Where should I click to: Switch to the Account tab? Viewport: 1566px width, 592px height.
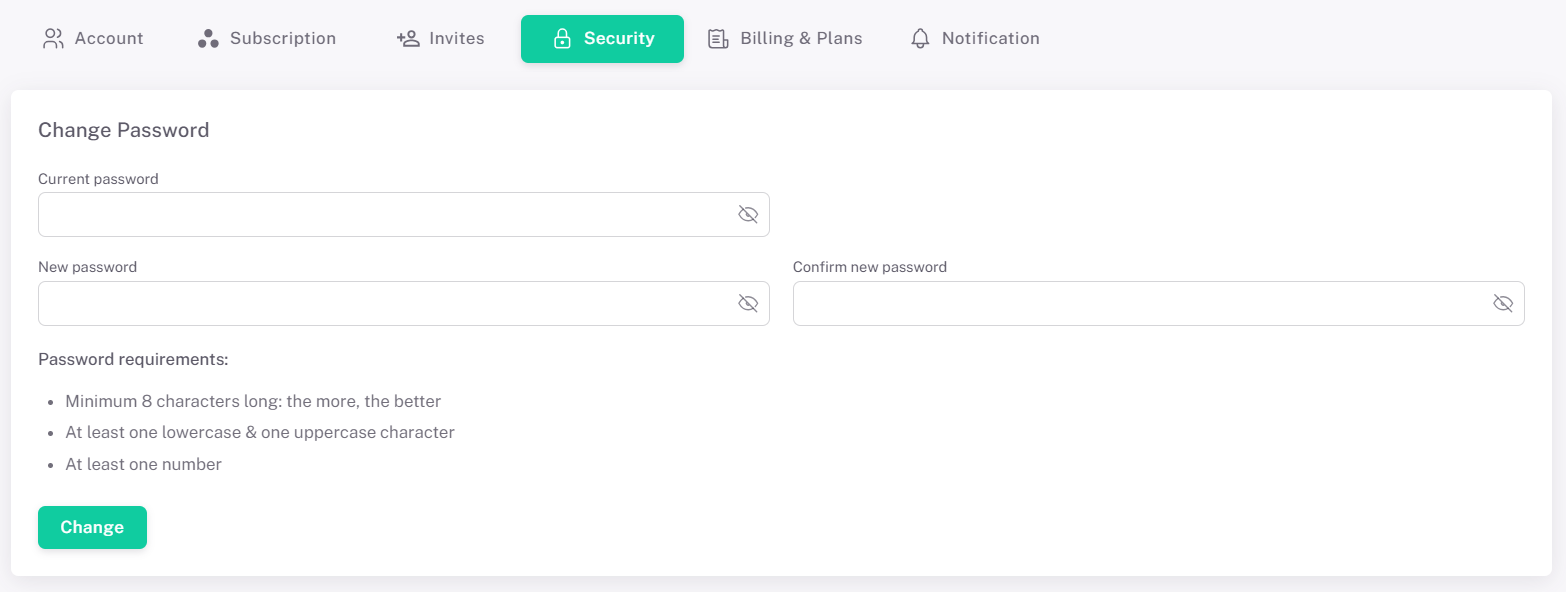click(108, 39)
